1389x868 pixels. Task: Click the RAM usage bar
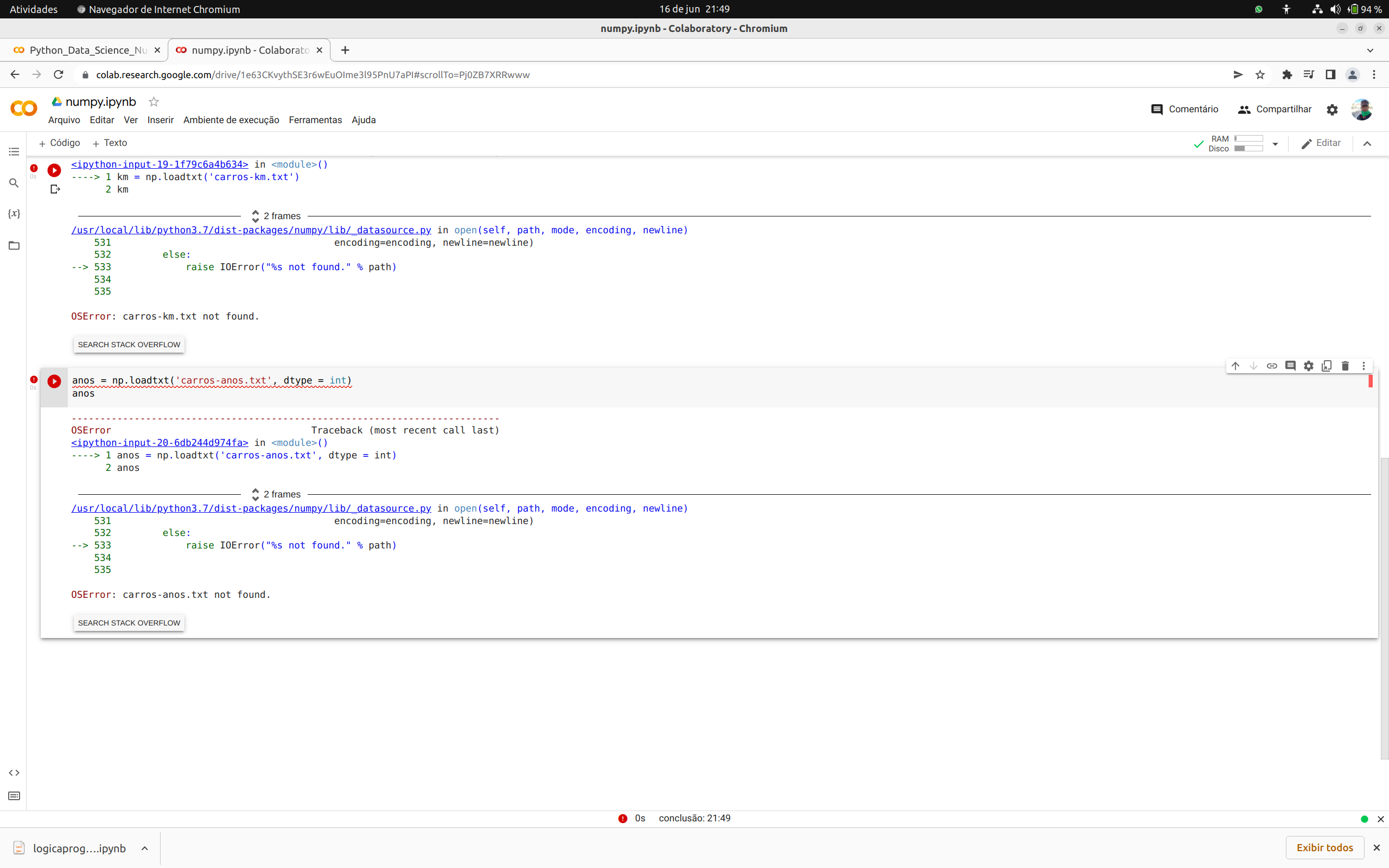[1248, 139]
